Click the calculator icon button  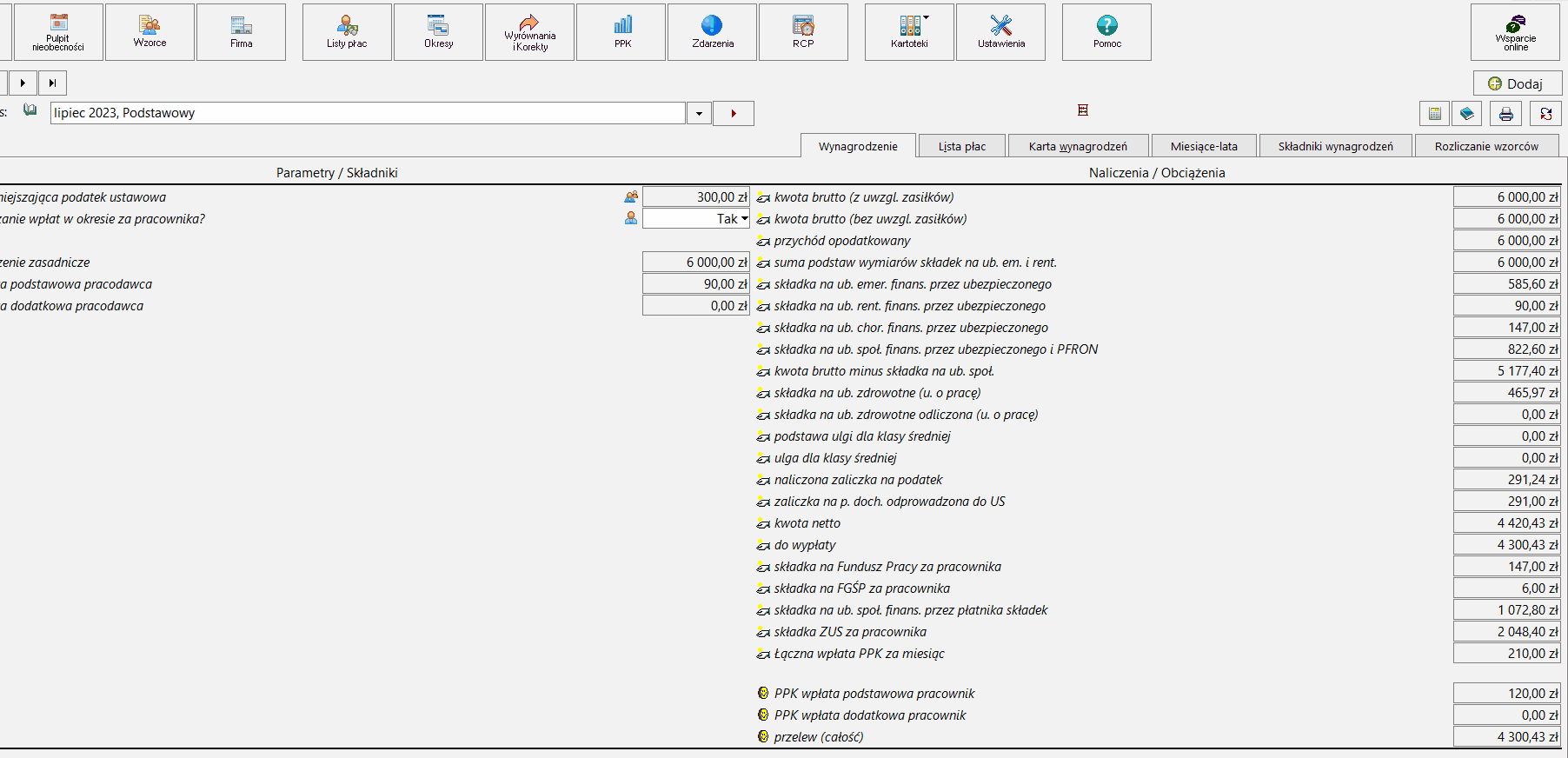(1435, 114)
